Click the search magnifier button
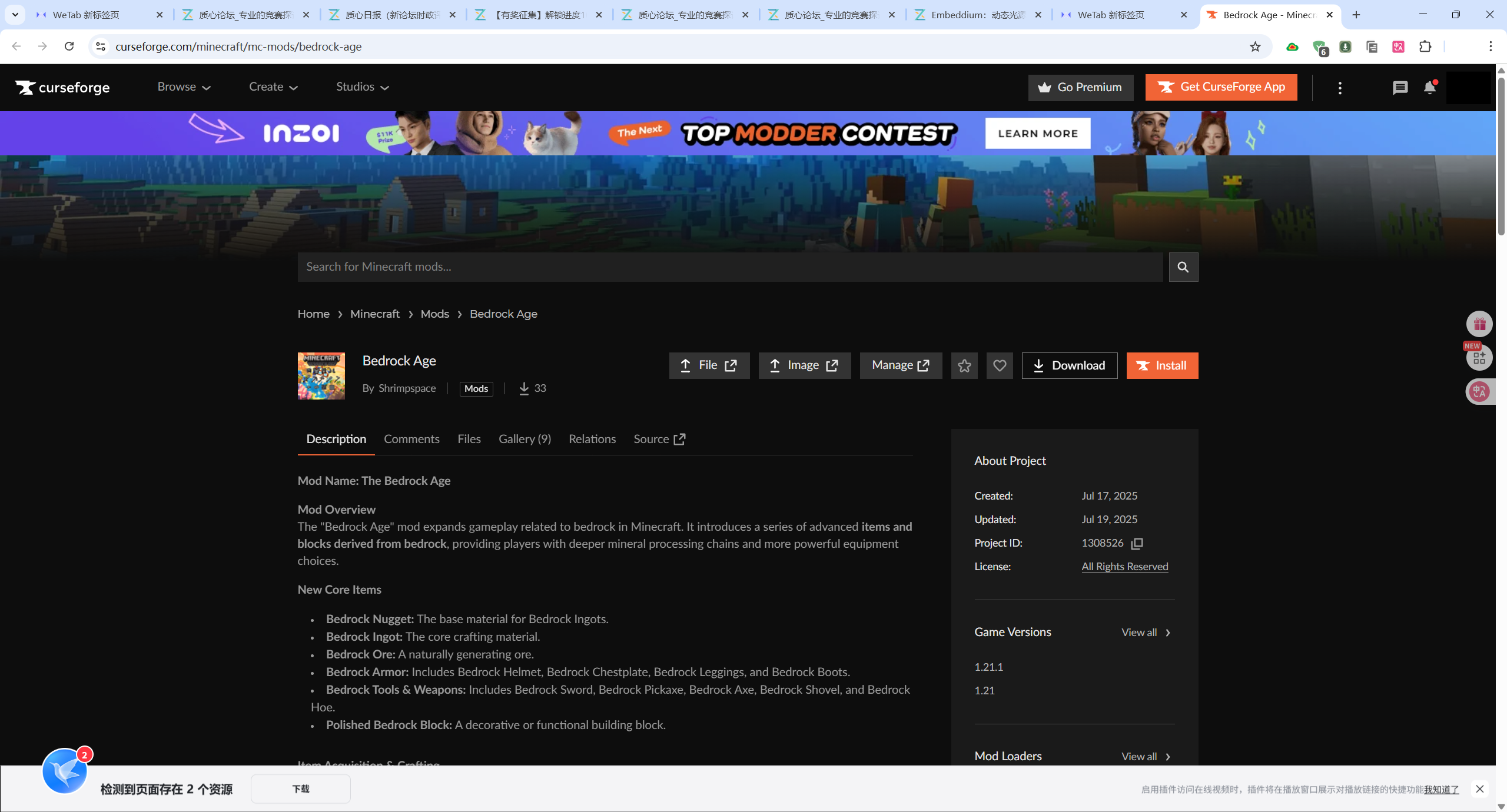Viewport: 1507px width, 812px height. click(1183, 267)
